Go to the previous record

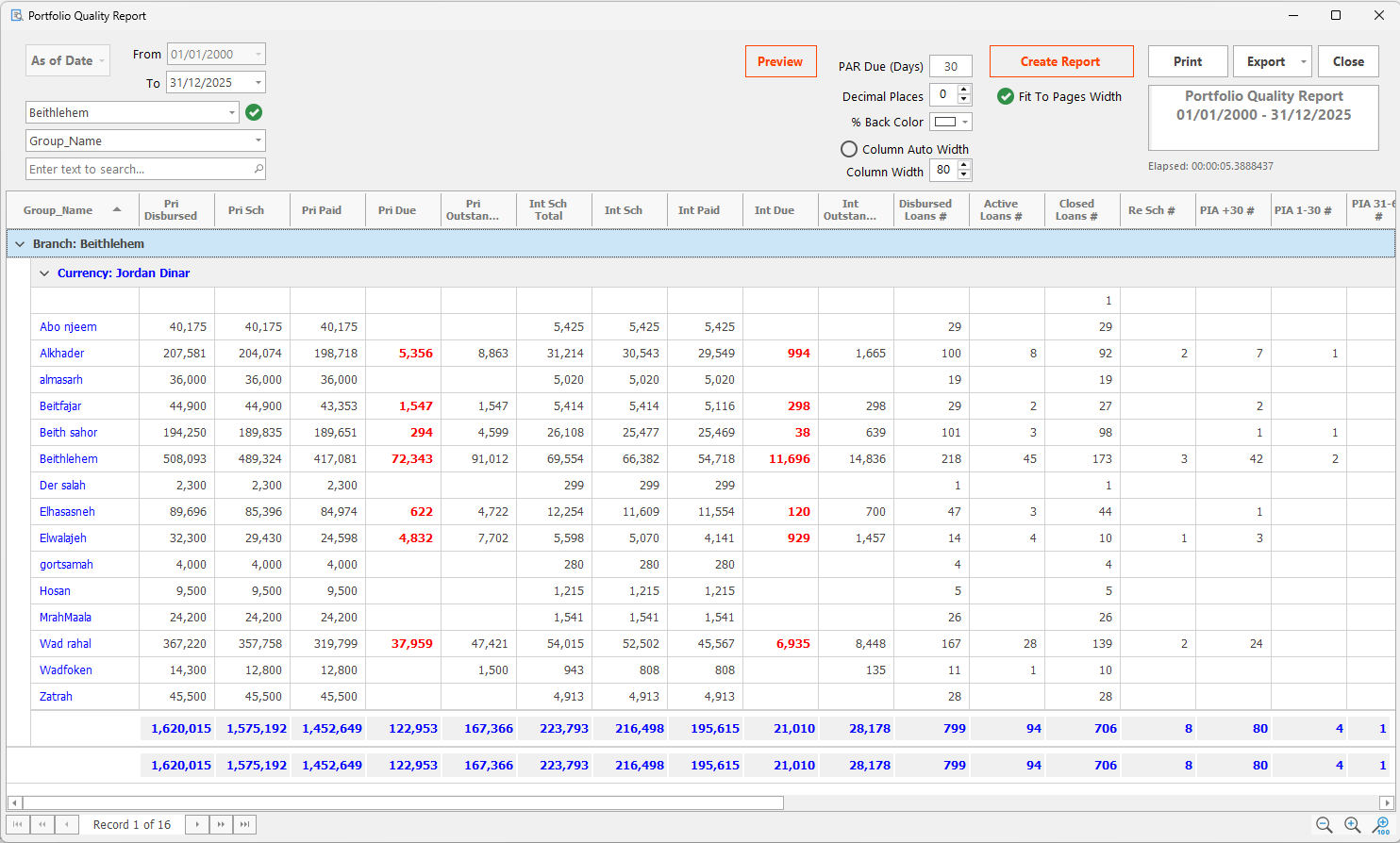click(67, 824)
